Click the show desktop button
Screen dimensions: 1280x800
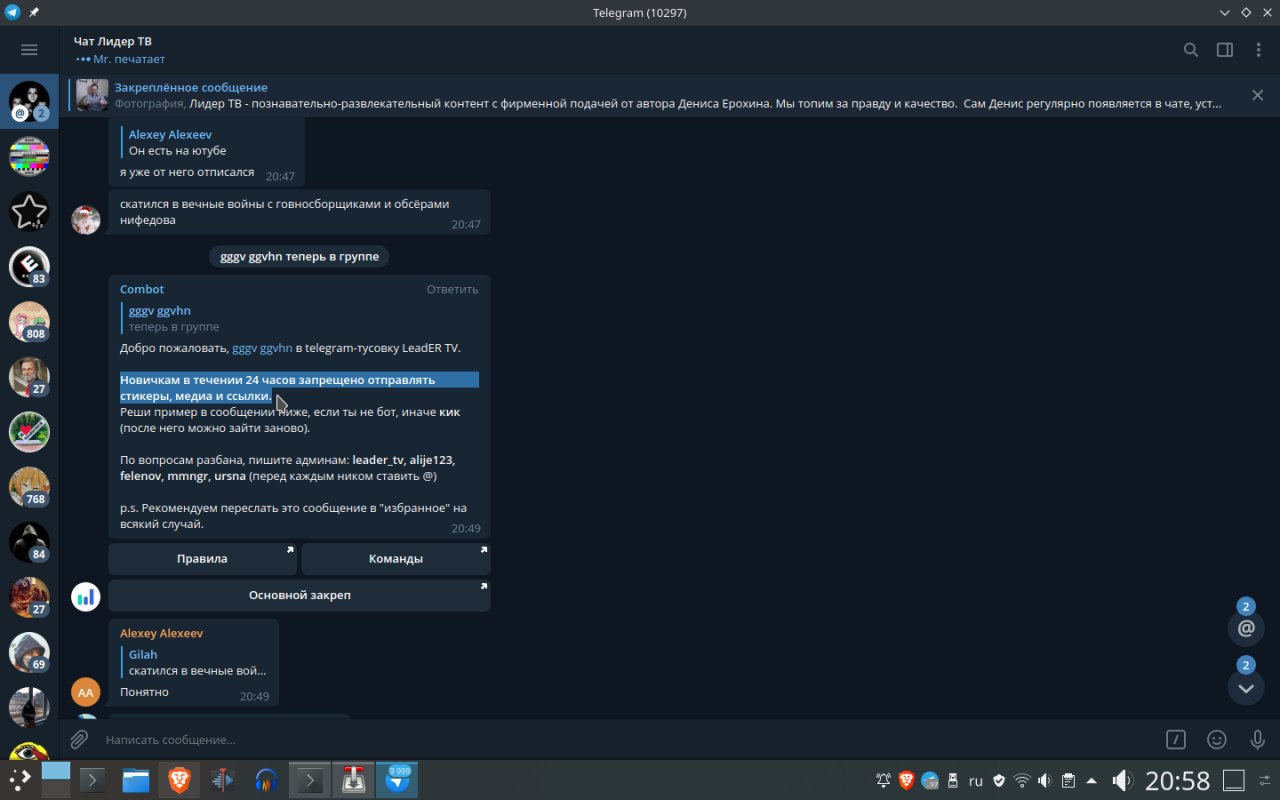pyautogui.click(x=1234, y=780)
